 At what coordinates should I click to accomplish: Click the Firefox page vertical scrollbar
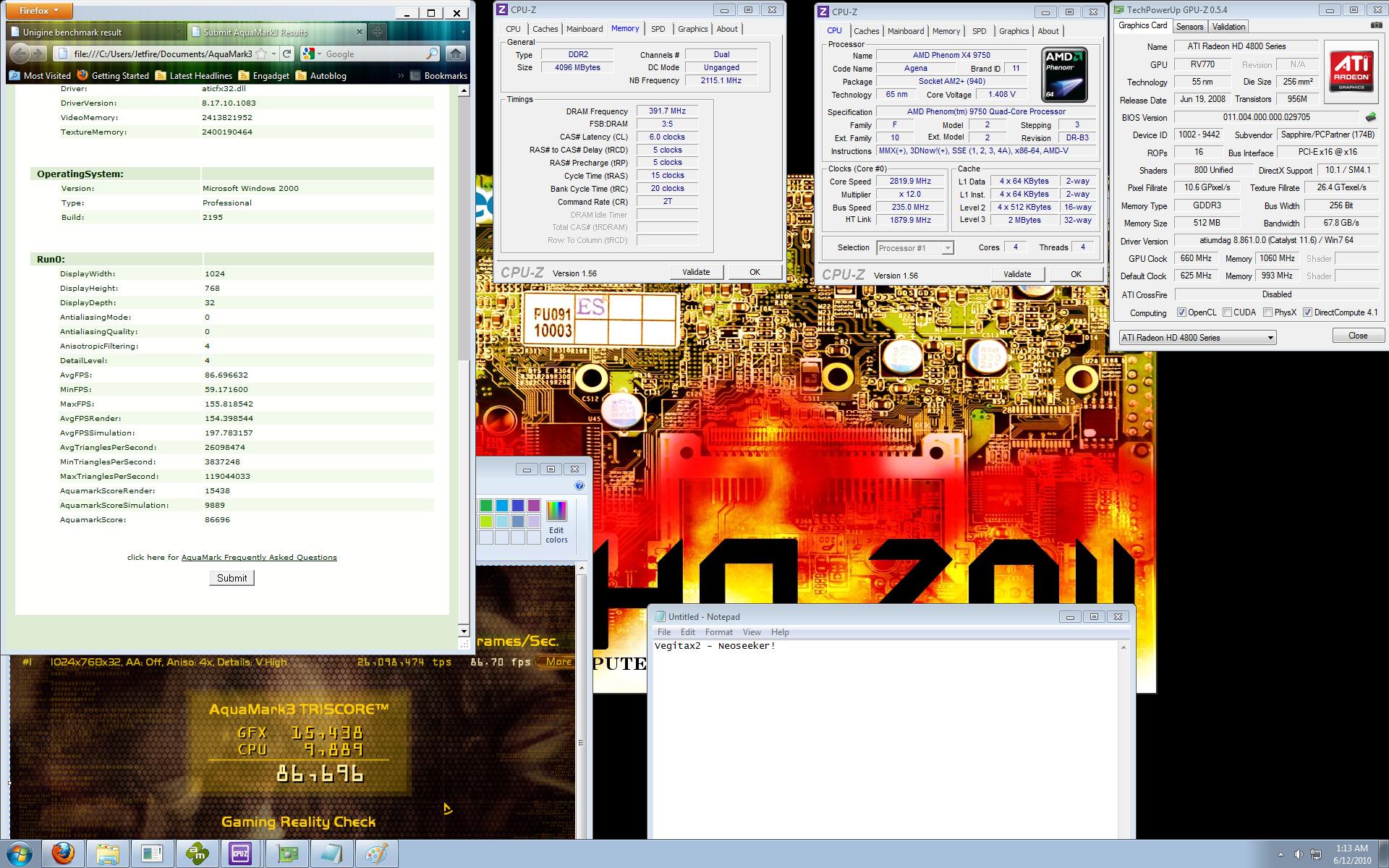pos(464,359)
